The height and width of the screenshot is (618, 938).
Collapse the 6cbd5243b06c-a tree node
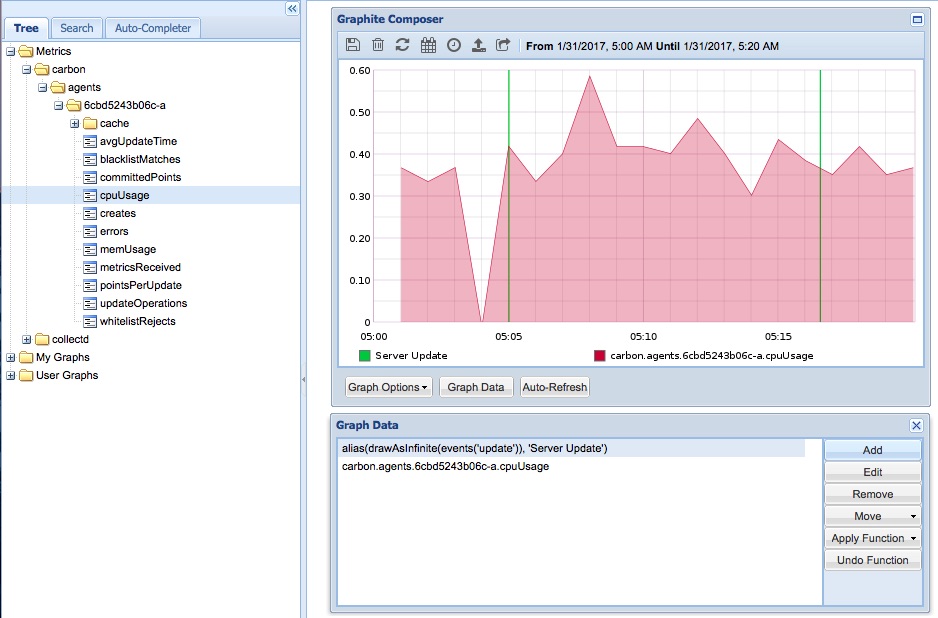point(59,105)
